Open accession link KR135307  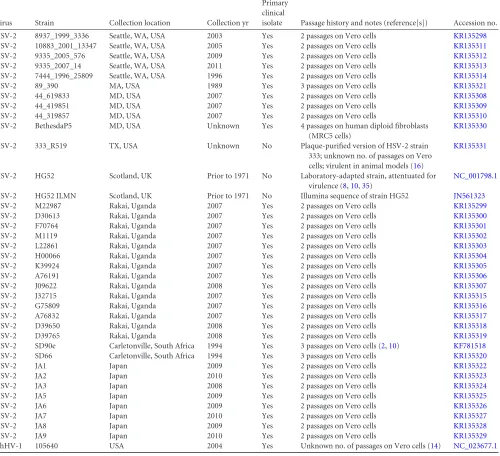click(x=470, y=286)
